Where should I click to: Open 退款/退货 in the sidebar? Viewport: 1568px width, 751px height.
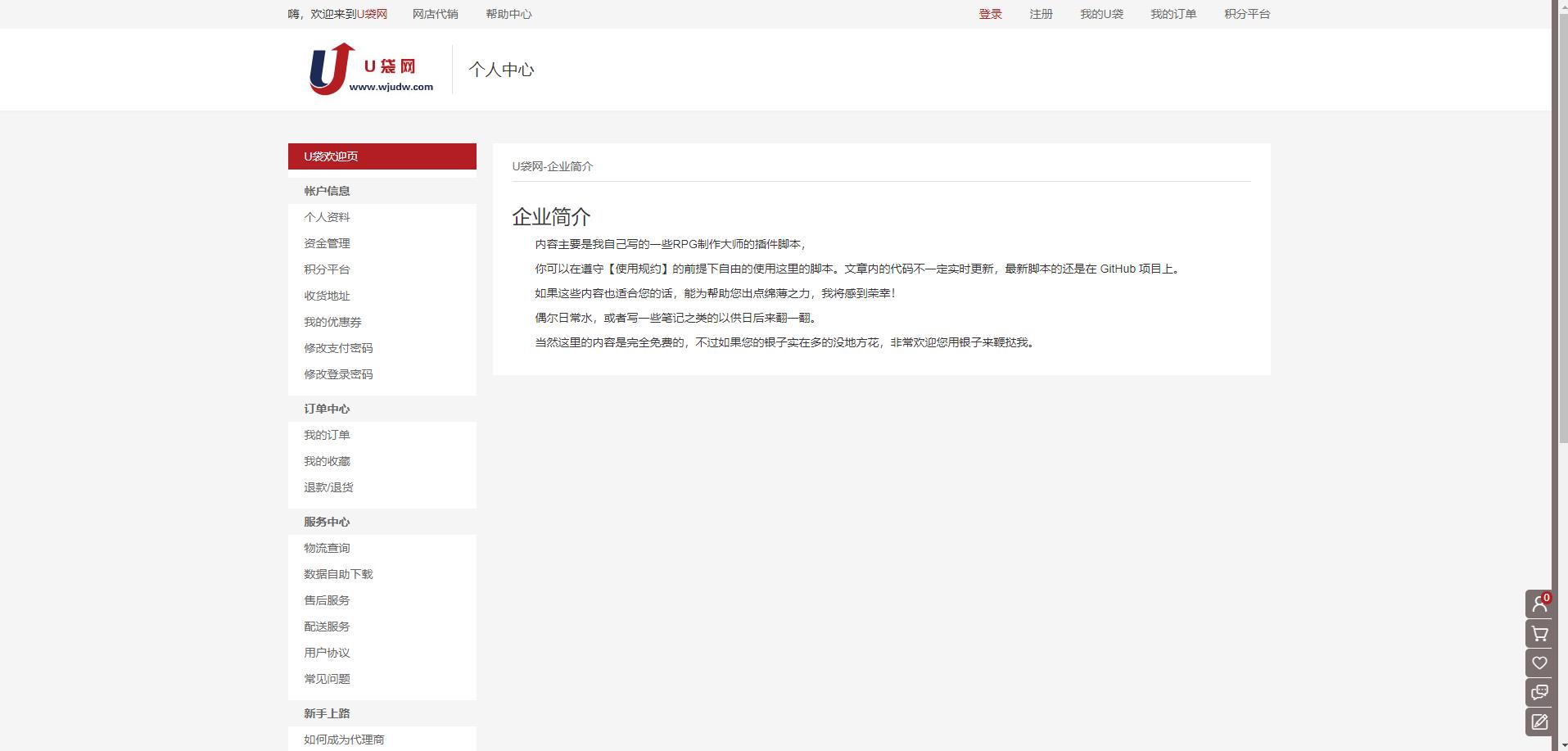(328, 487)
